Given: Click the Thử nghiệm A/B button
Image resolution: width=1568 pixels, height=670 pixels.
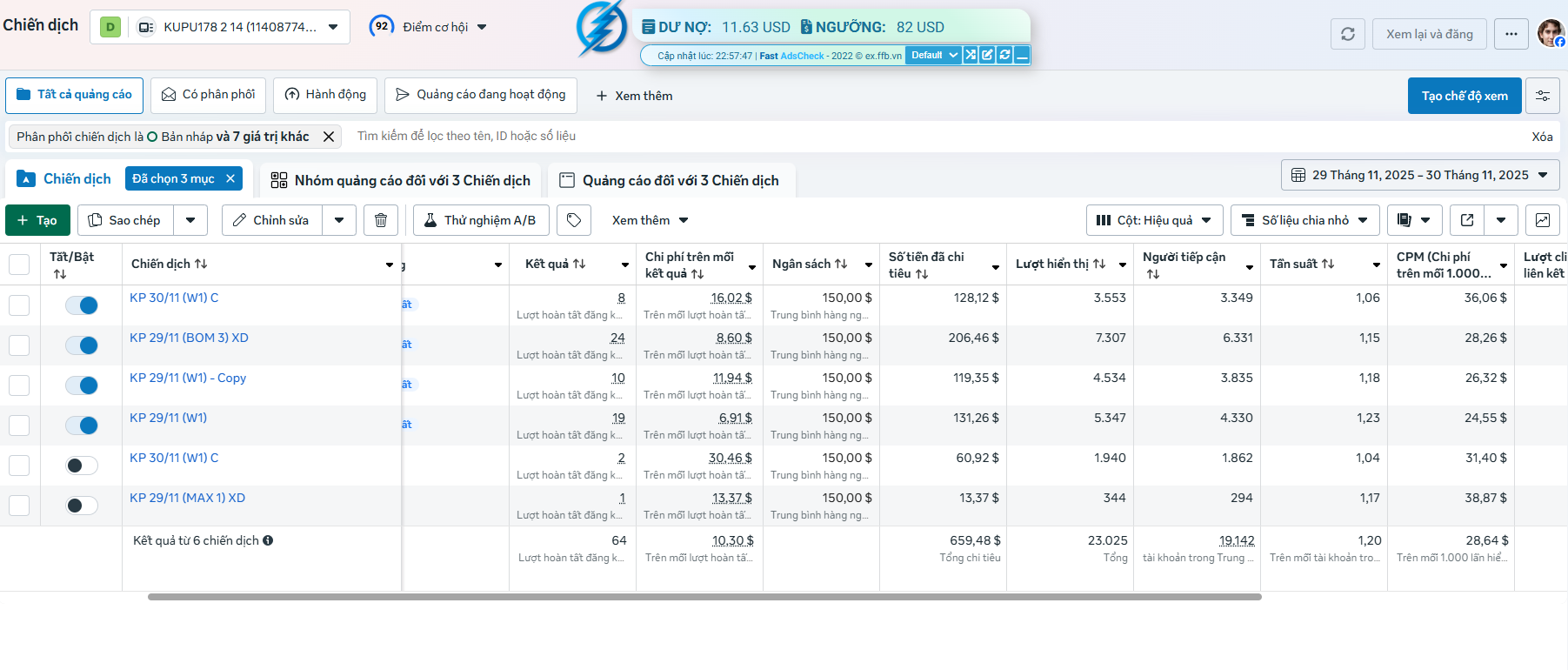Looking at the screenshot, I should [x=481, y=220].
